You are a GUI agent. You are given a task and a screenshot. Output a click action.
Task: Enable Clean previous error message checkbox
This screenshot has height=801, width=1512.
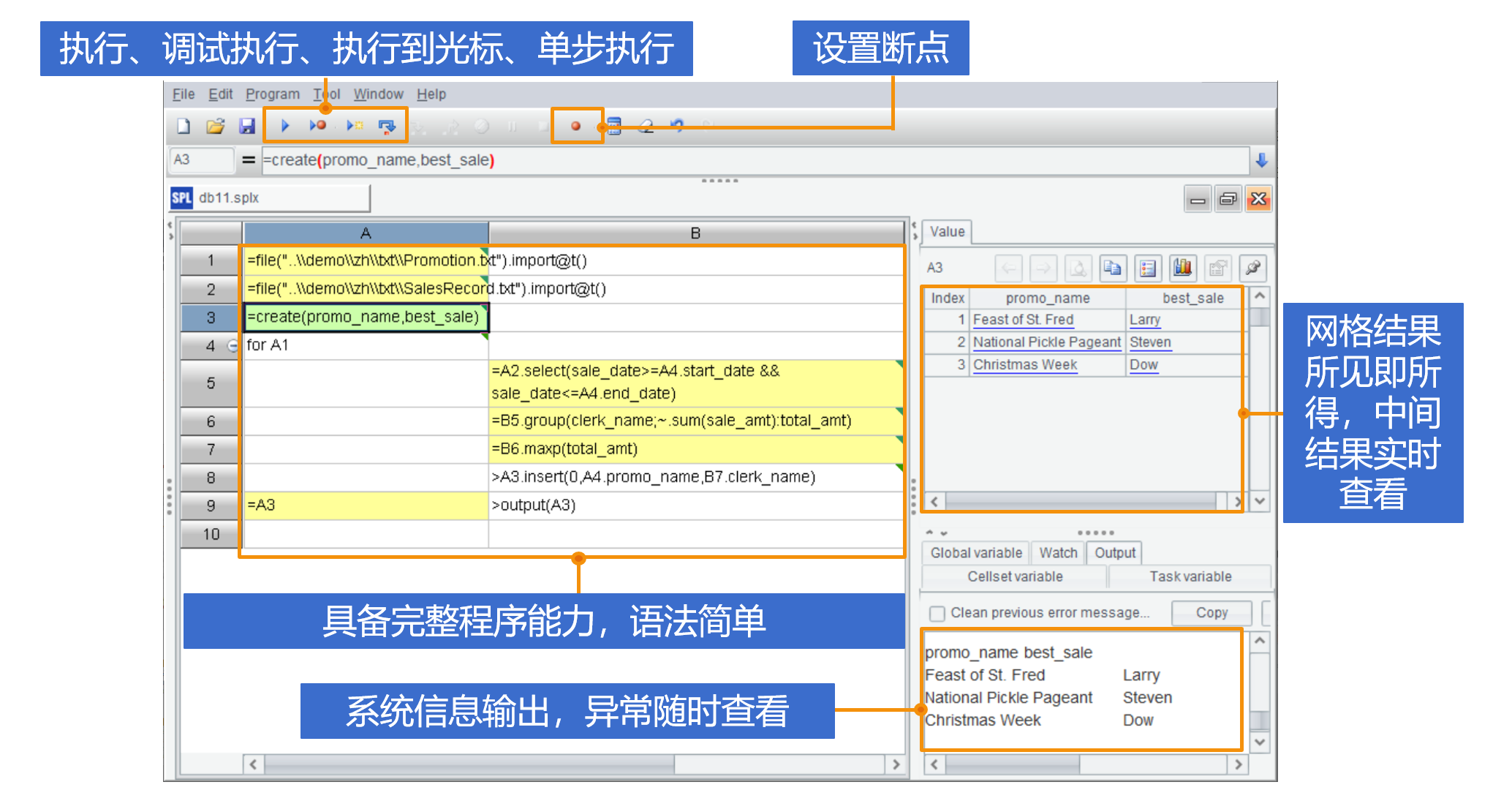pyautogui.click(x=937, y=613)
